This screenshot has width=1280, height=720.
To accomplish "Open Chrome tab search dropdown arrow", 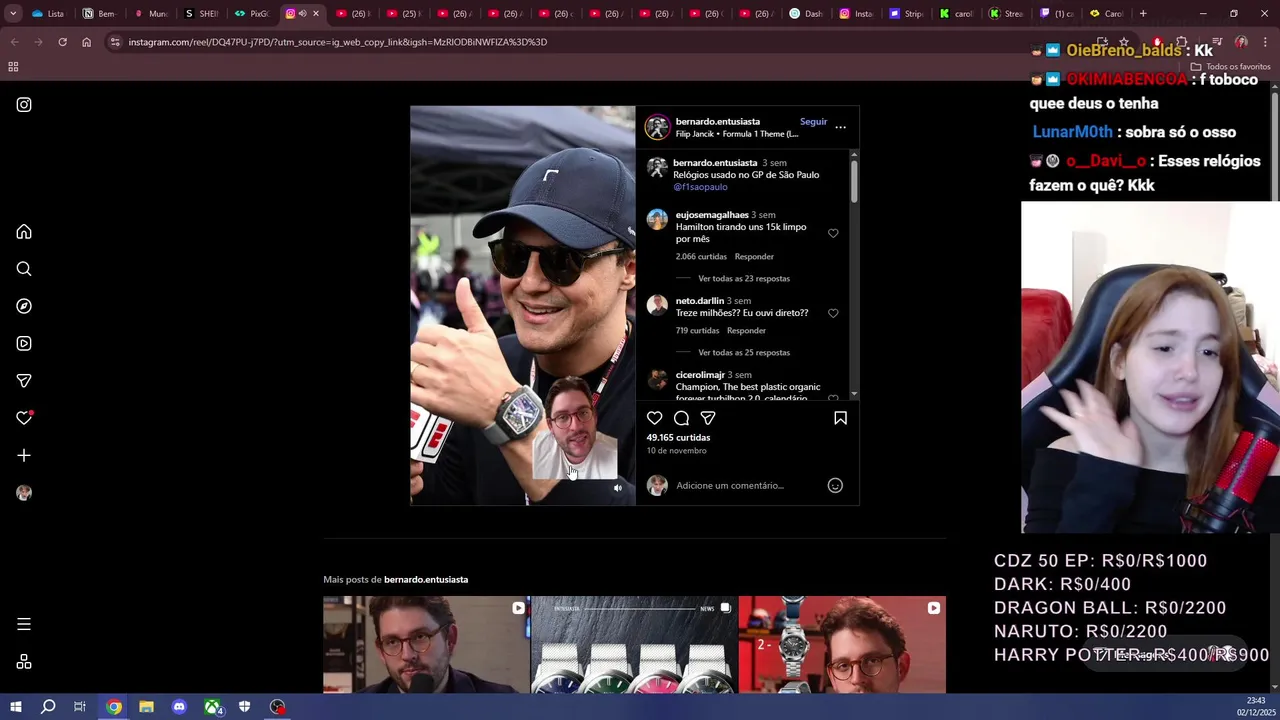I will tap(13, 14).
